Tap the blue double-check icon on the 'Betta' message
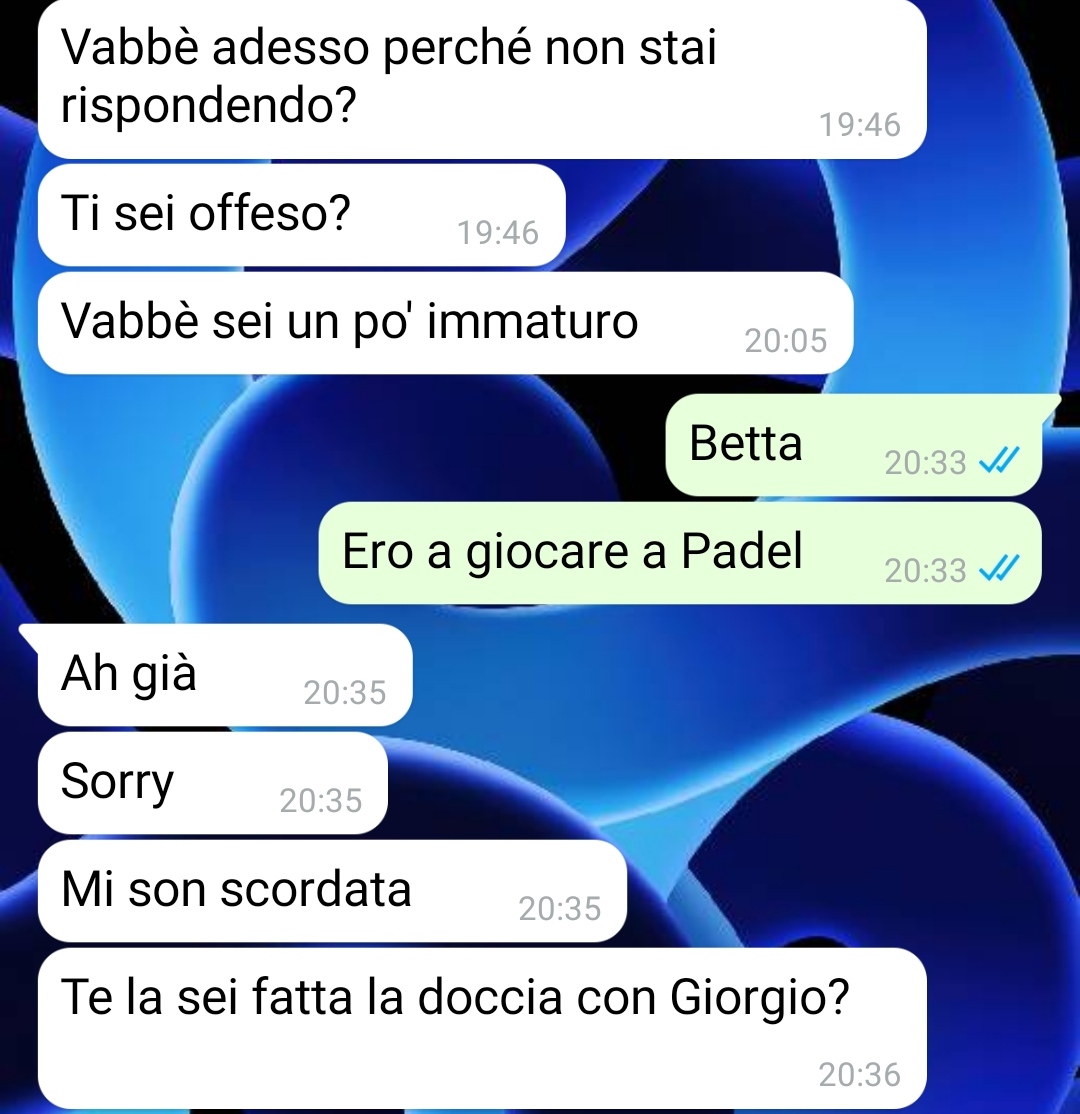This screenshot has height=1114, width=1080. coord(999,461)
